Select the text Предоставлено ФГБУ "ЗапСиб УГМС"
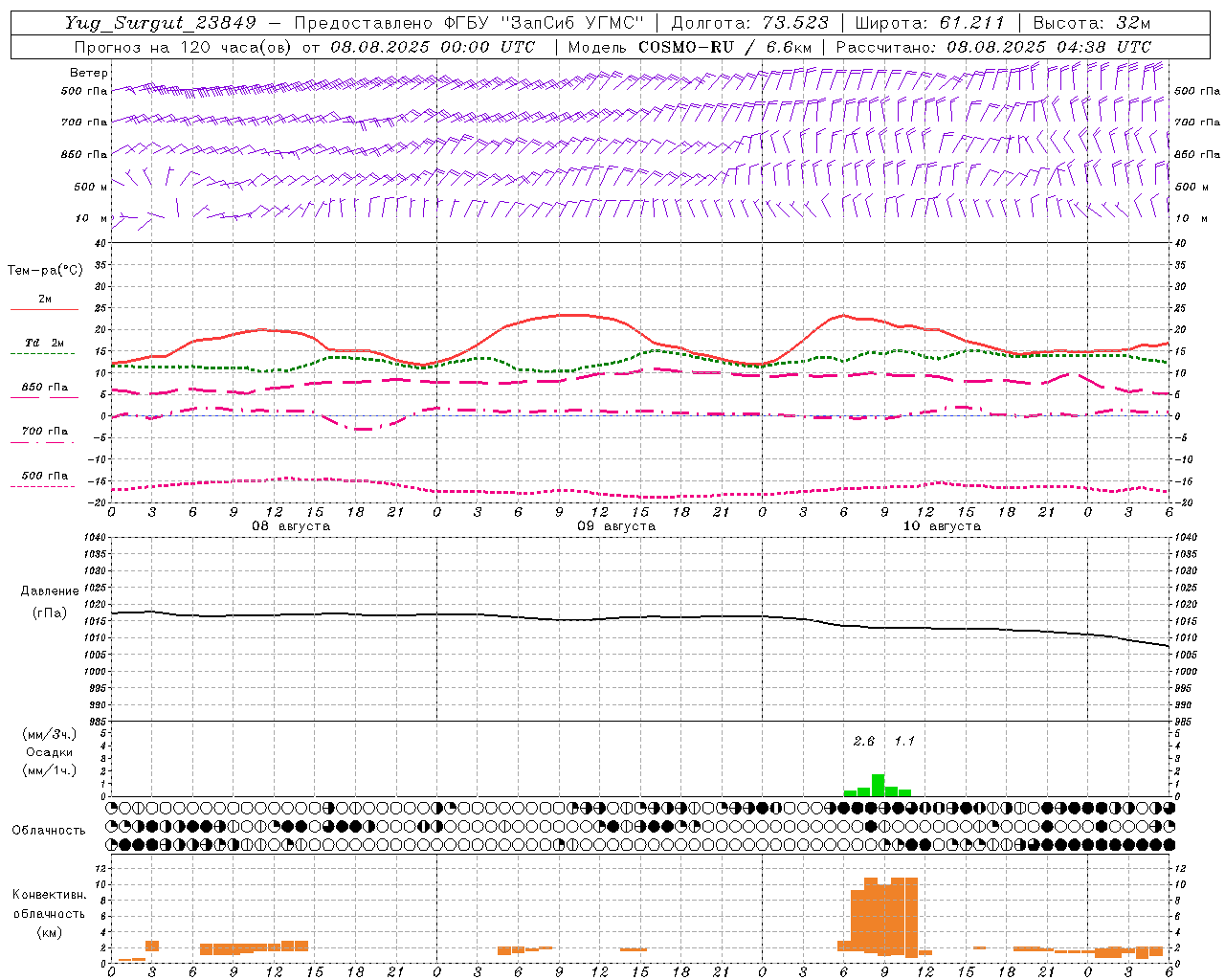The height and width of the screenshot is (980, 1225). (469, 23)
